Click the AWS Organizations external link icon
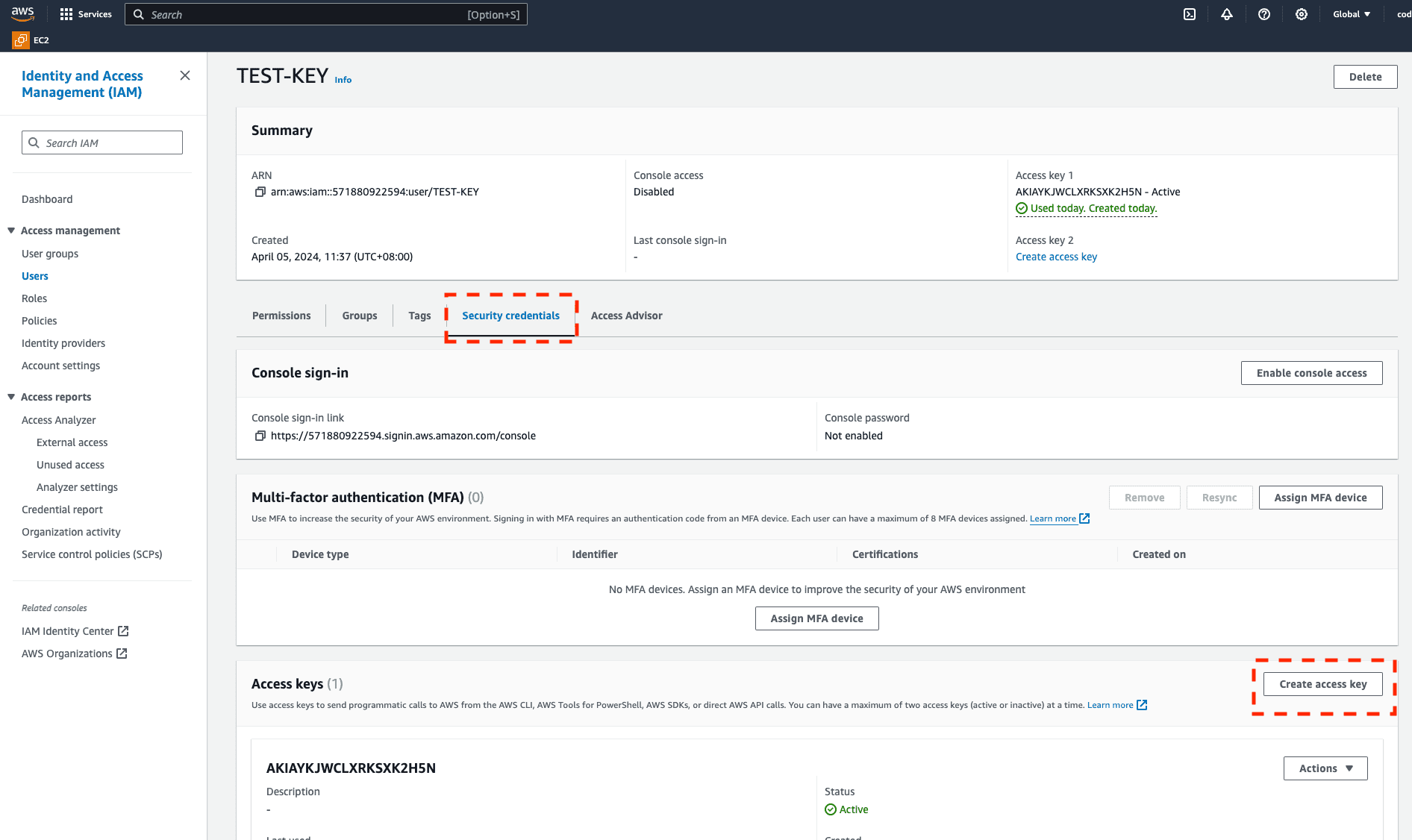This screenshot has width=1412, height=840. pos(122,653)
